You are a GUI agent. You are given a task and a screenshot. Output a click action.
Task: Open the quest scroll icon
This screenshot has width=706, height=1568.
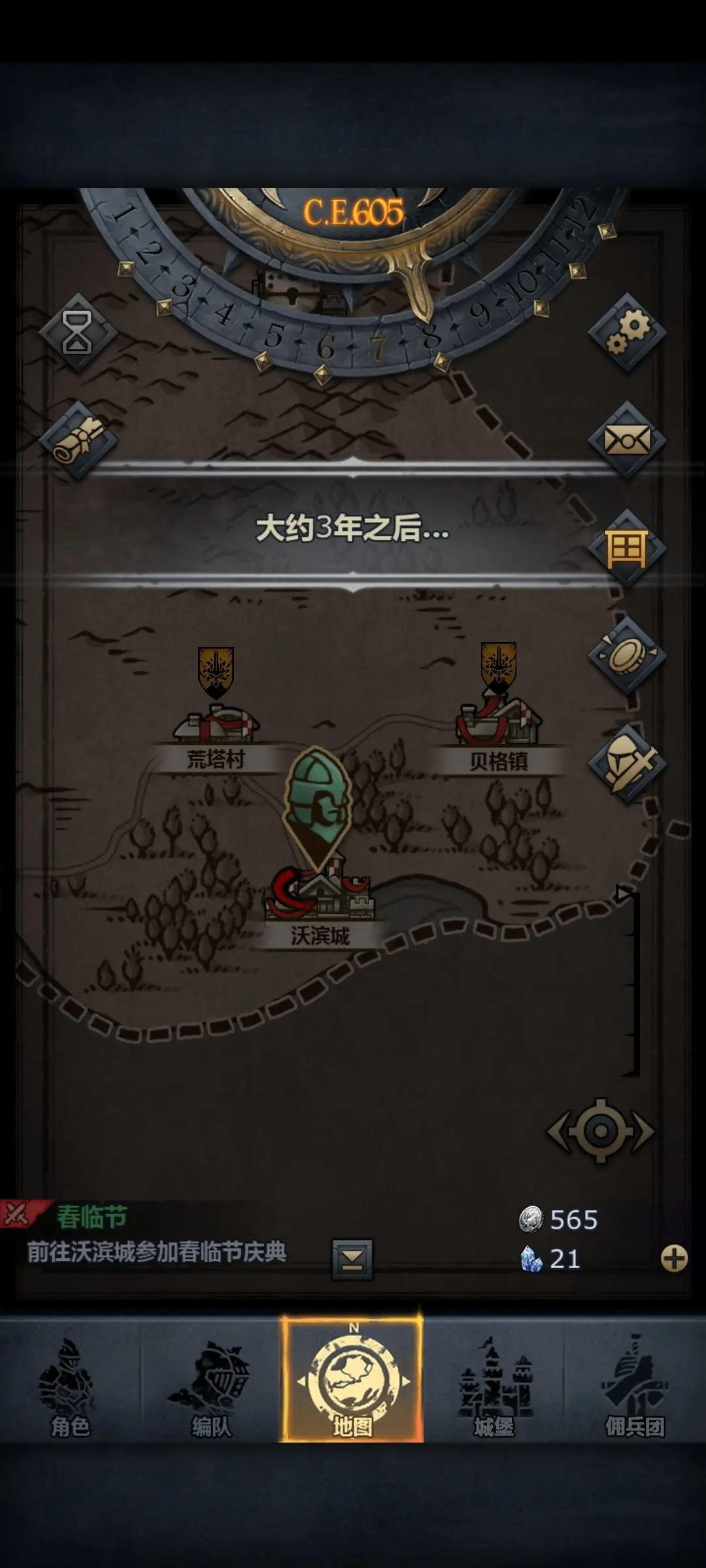point(77,440)
